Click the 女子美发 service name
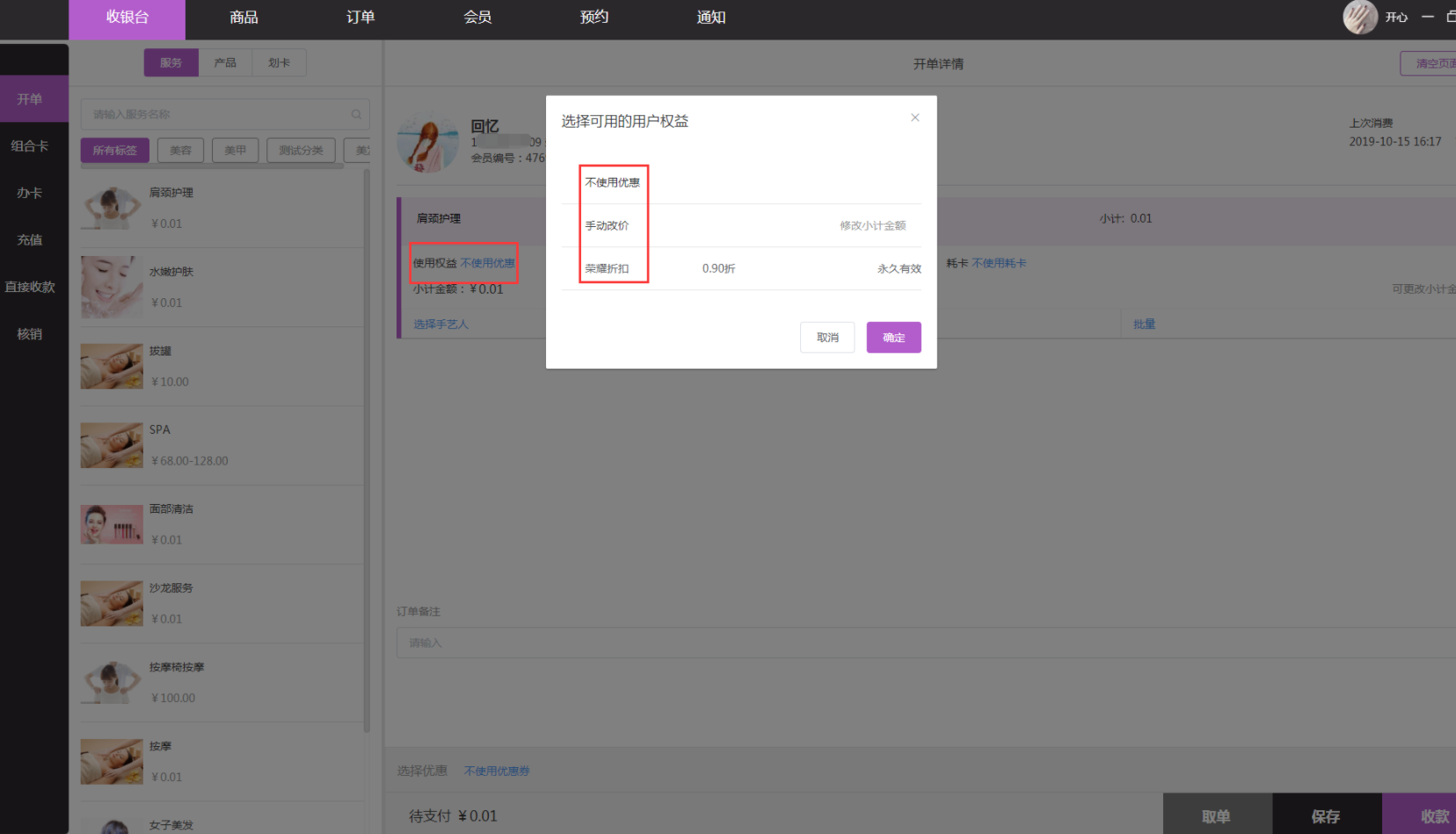 click(171, 825)
